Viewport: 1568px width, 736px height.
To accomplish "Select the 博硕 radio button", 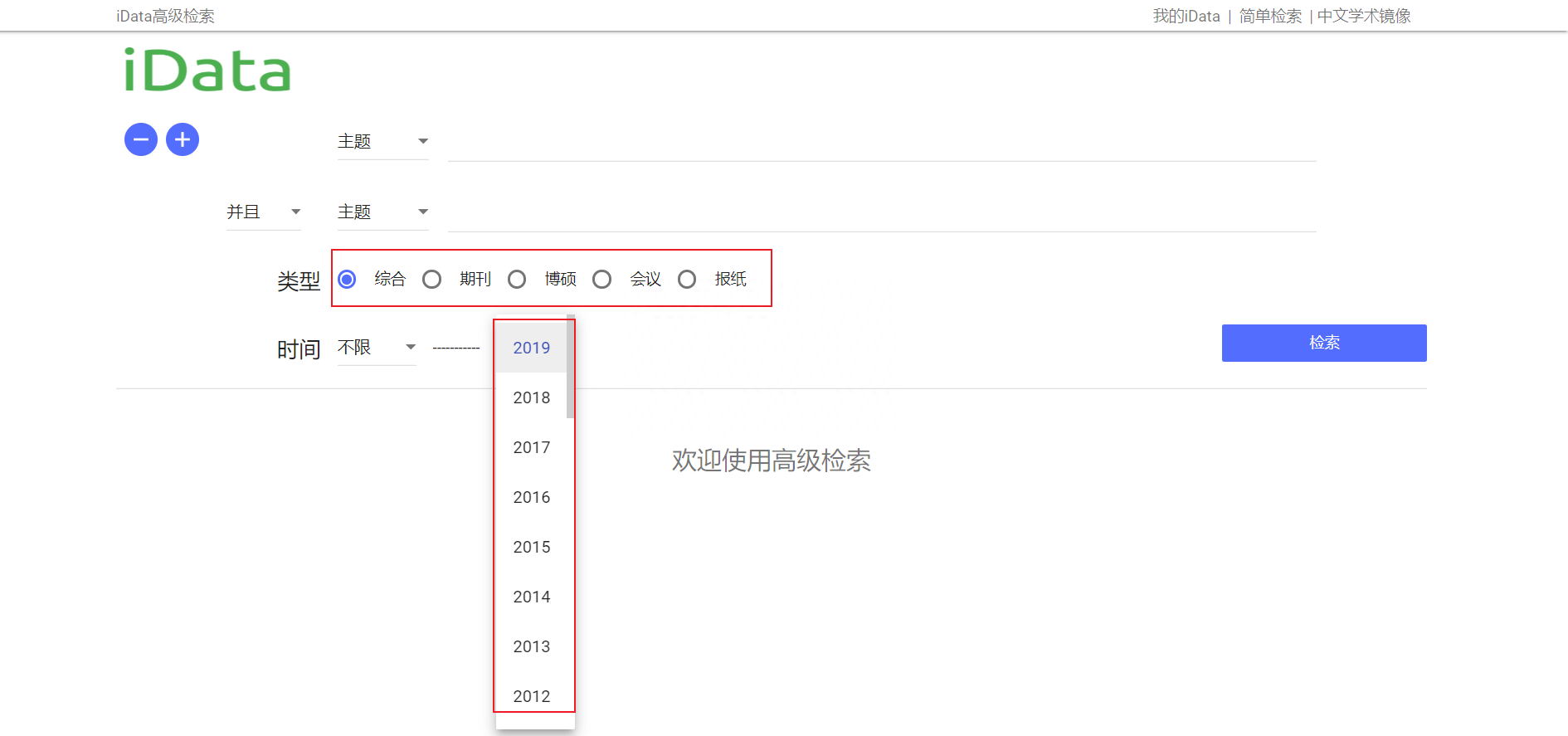I will pyautogui.click(x=517, y=279).
